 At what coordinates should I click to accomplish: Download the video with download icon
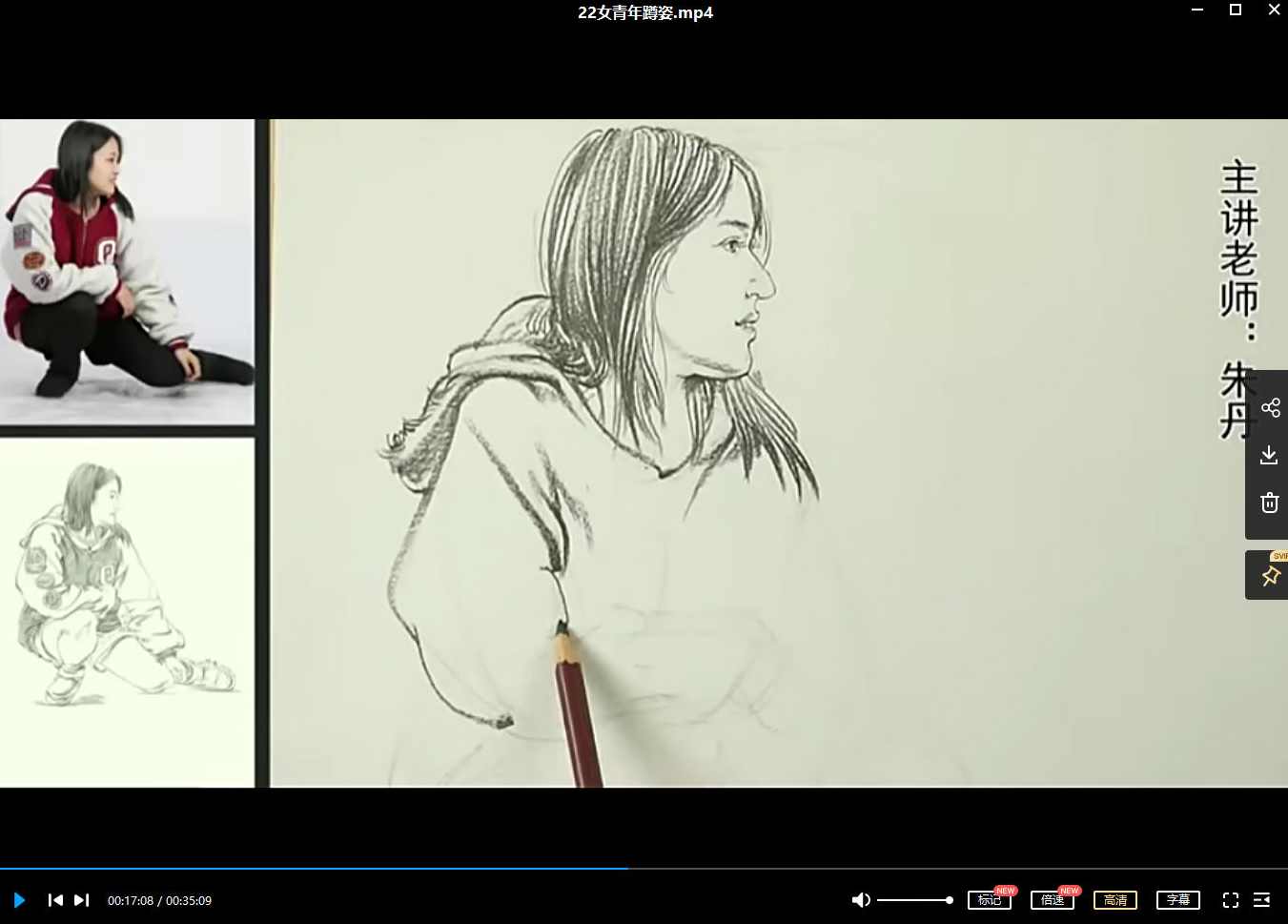(1269, 455)
